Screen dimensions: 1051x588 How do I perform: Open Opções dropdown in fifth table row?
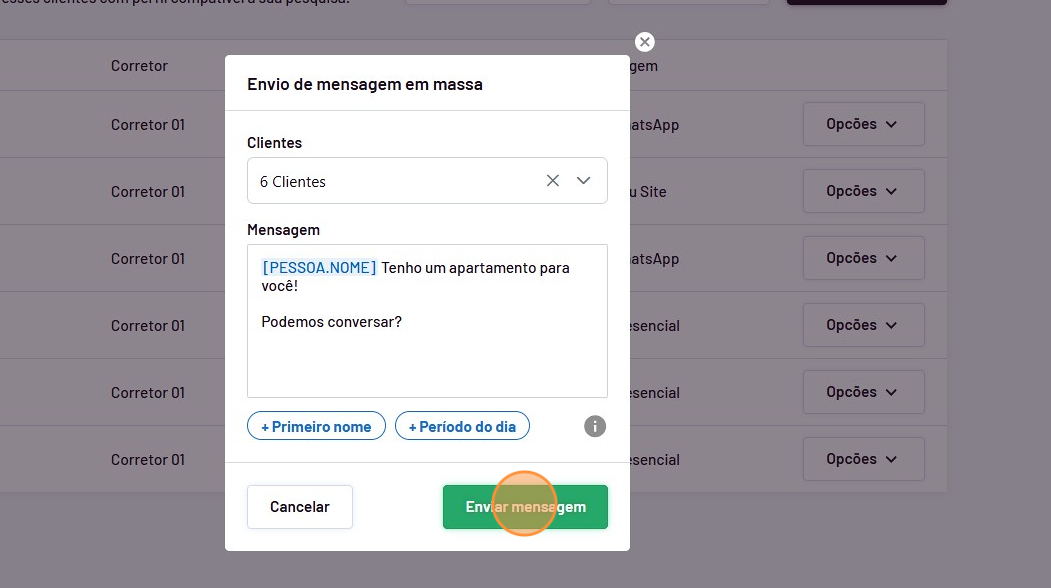pos(863,392)
